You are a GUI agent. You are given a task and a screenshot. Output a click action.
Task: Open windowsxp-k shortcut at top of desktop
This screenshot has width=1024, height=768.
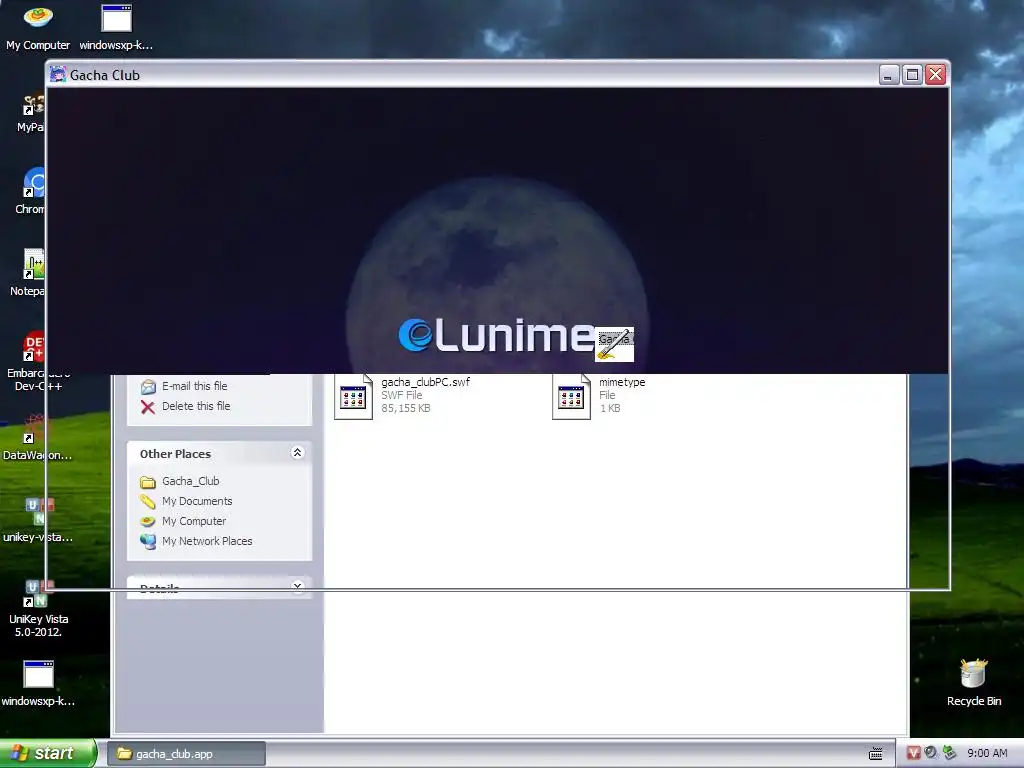click(x=116, y=27)
